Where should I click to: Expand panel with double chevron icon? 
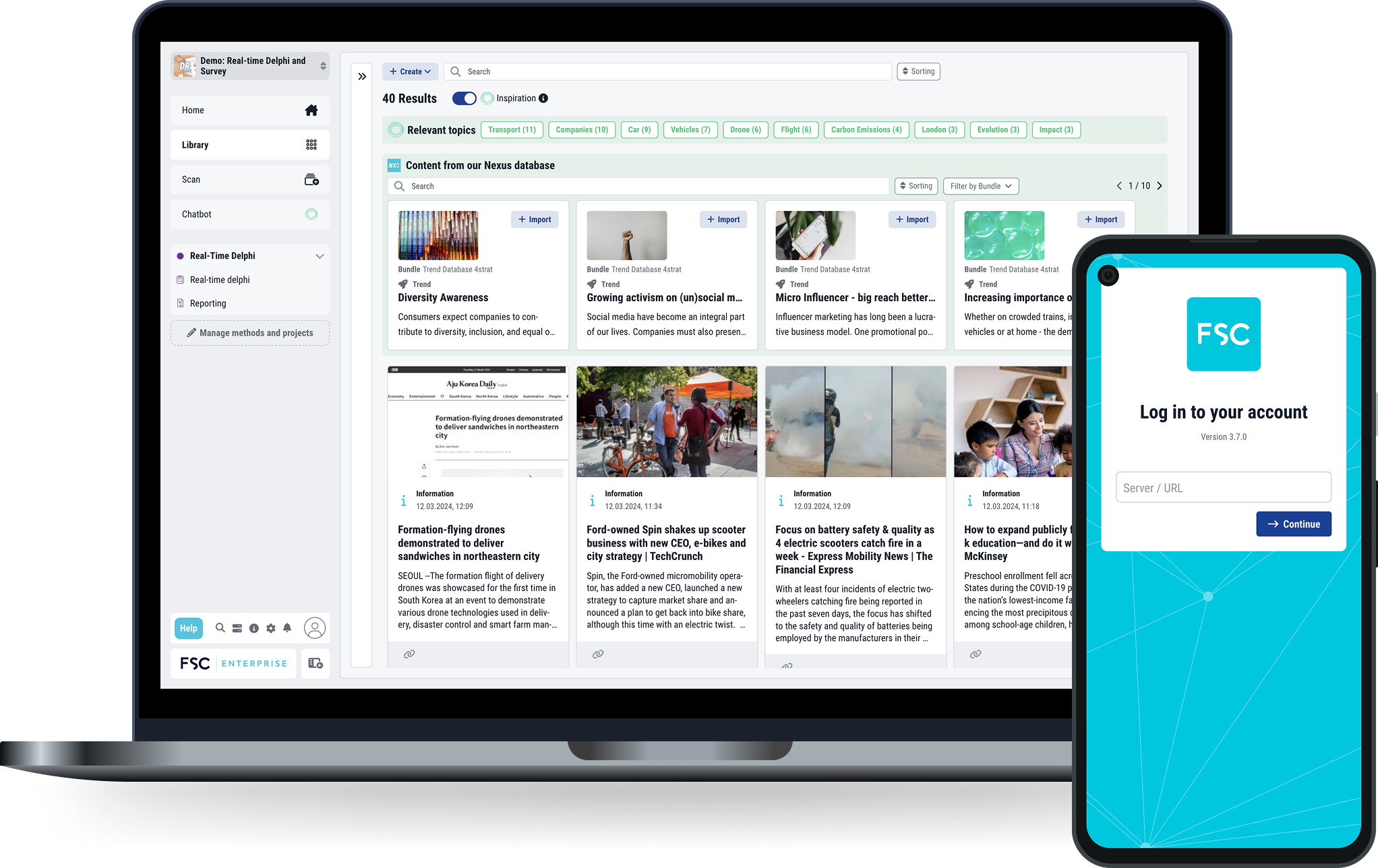pyautogui.click(x=362, y=77)
